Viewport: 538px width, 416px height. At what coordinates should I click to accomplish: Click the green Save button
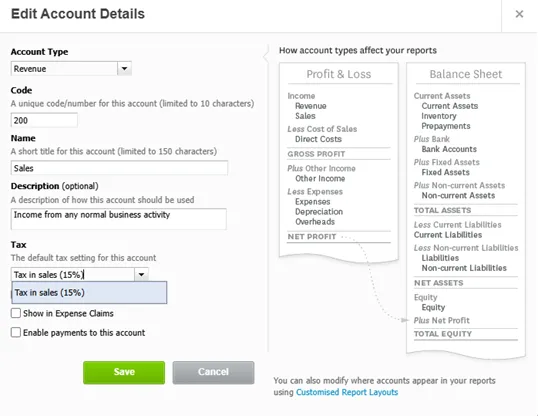124,372
